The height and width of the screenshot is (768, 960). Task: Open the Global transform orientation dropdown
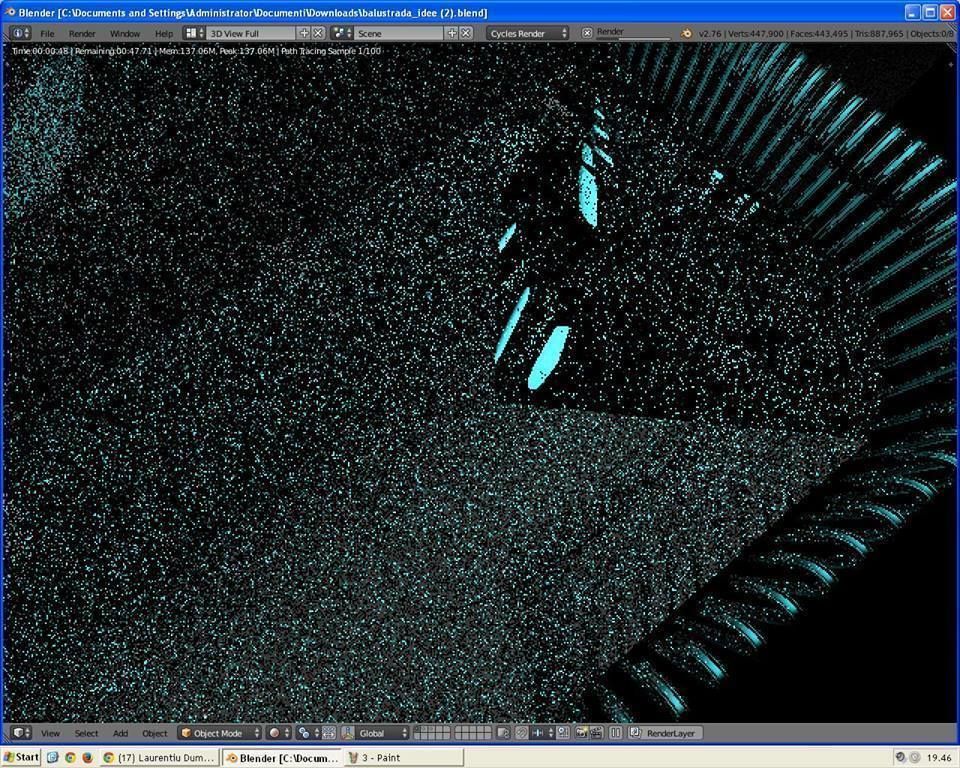pos(382,732)
